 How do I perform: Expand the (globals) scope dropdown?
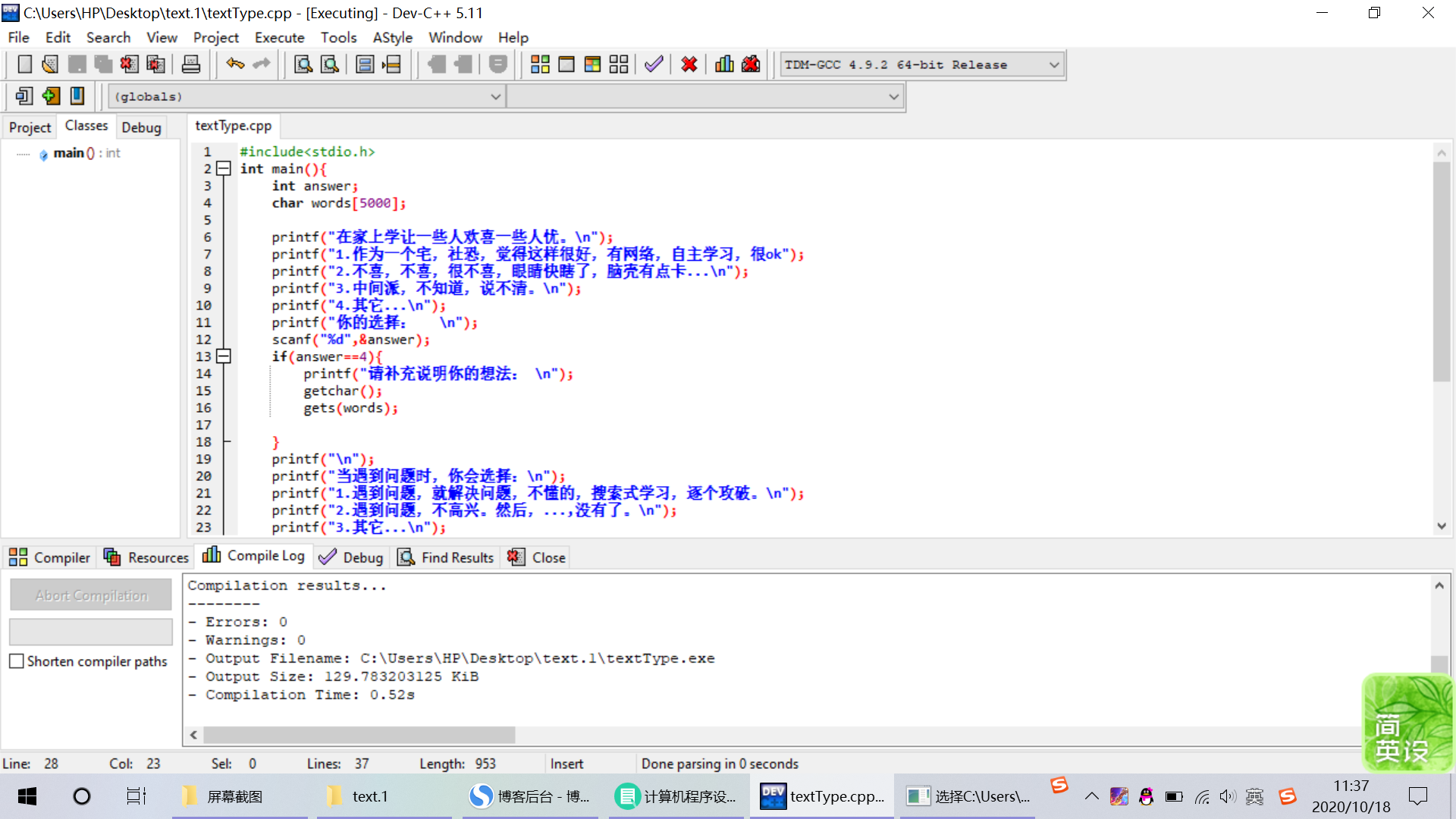[x=495, y=96]
